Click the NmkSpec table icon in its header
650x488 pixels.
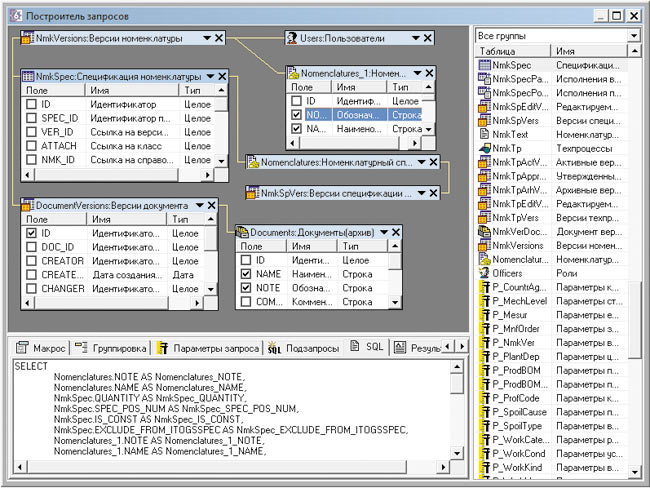click(27, 77)
